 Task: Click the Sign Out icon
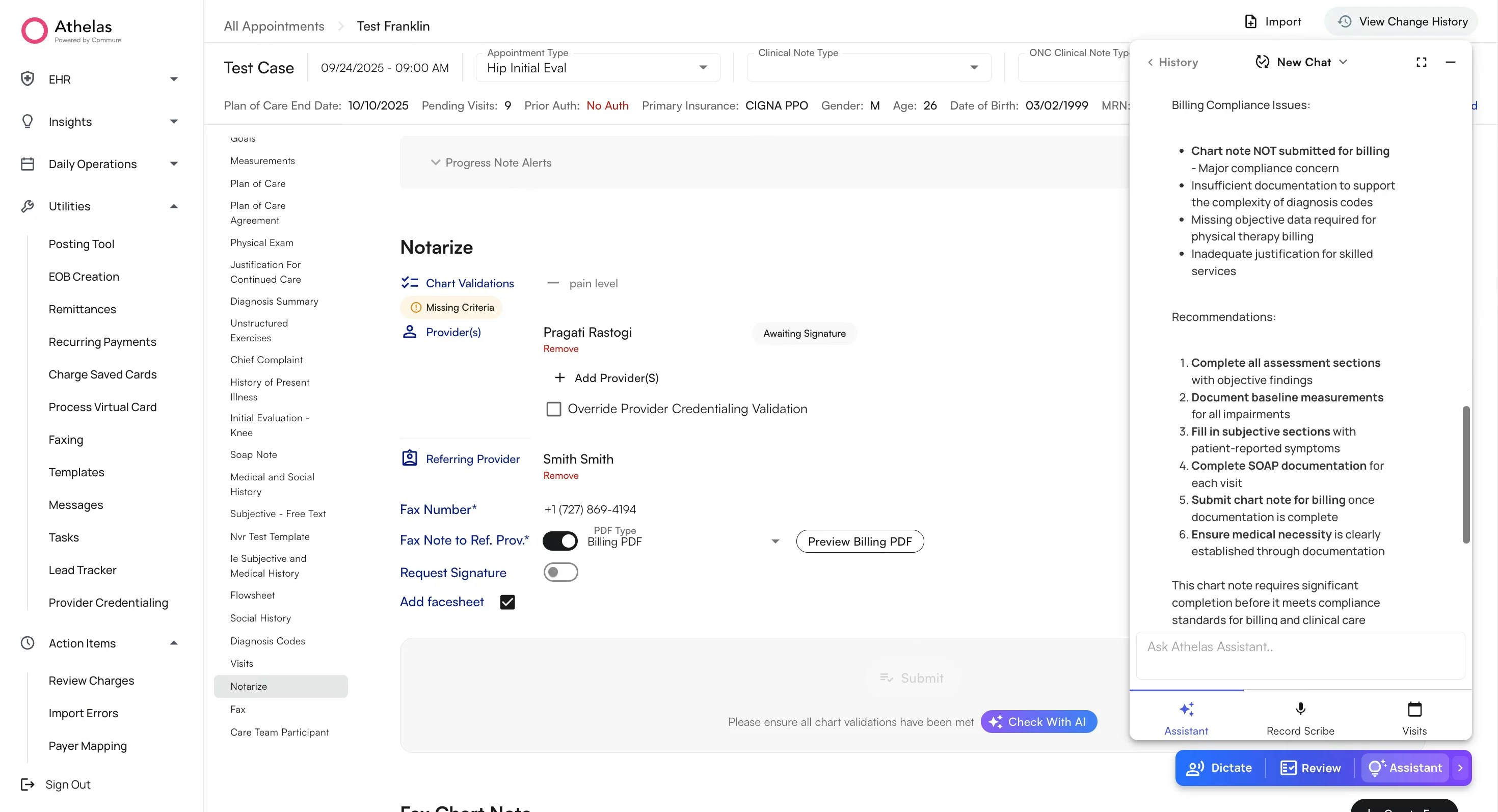tap(28, 784)
